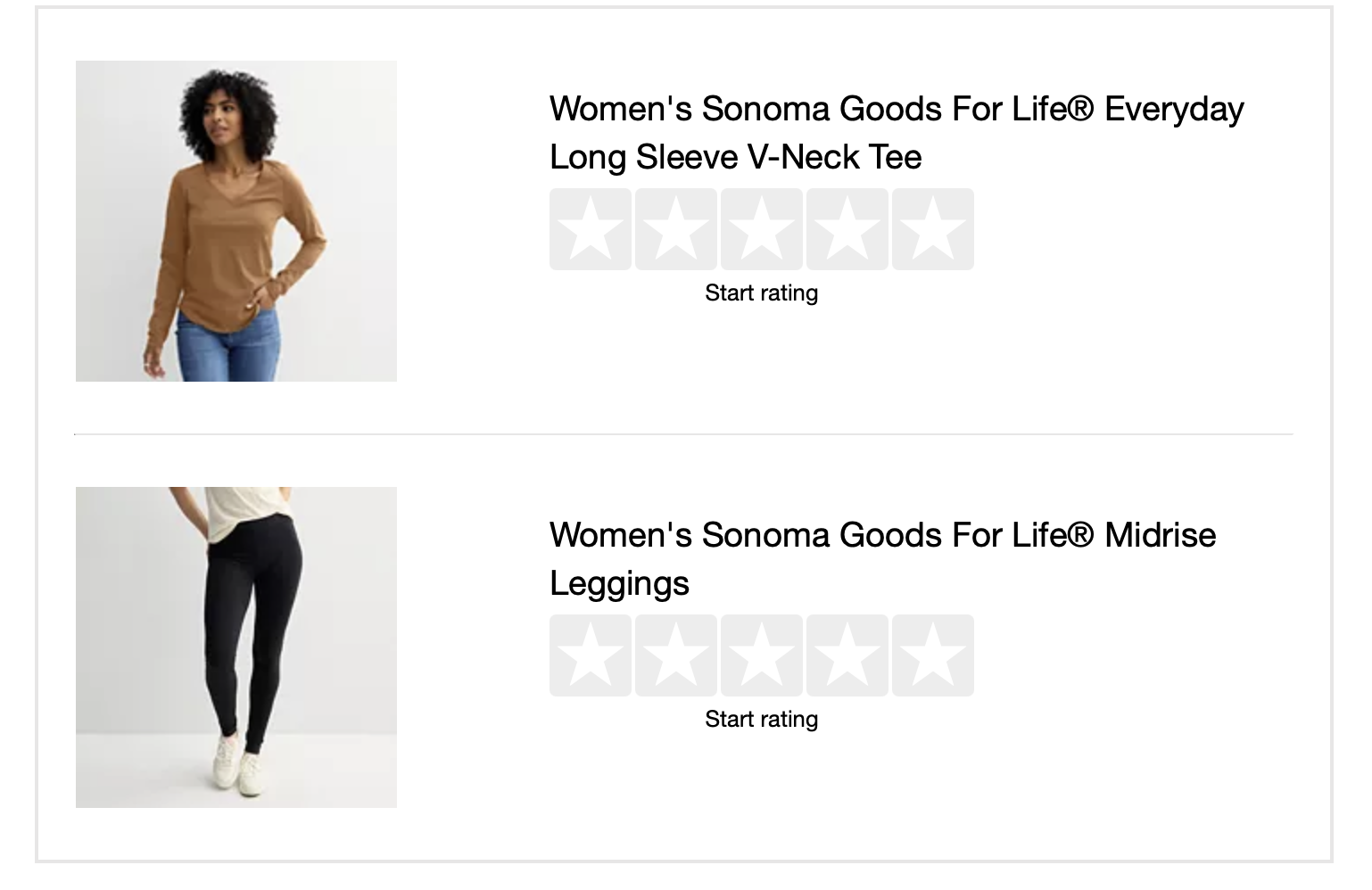Click the Midrise Leggings product title
Screen dimensions: 1372x890
click(x=882, y=536)
